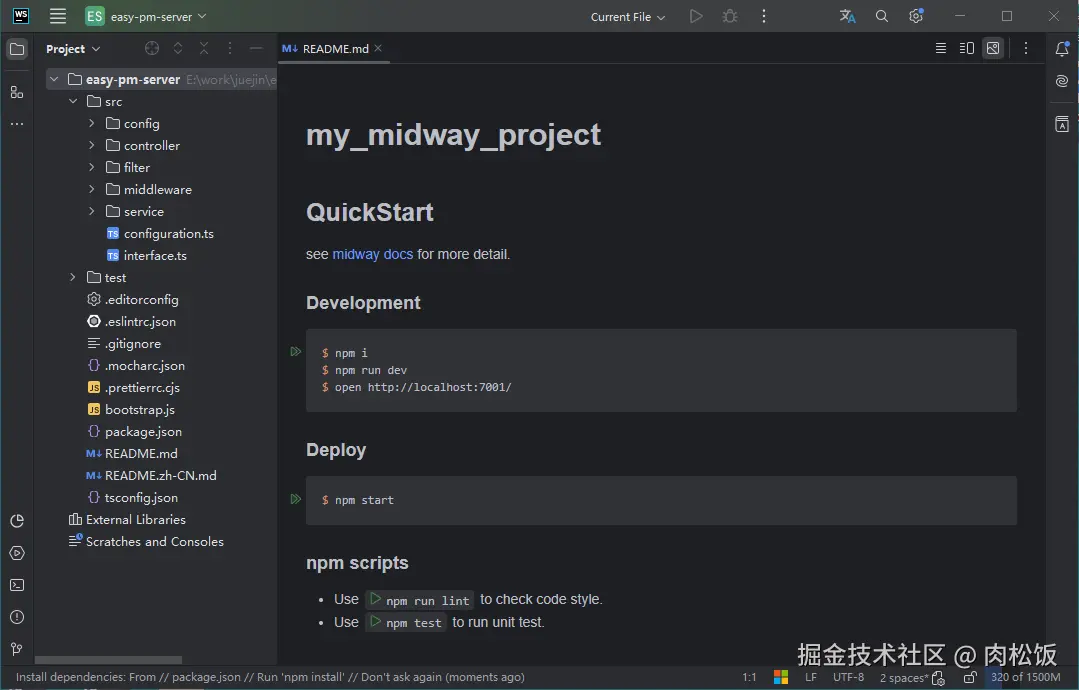Viewport: 1079px width, 690px height.
Task: Start debugging with the bug icon
Action: click(730, 16)
